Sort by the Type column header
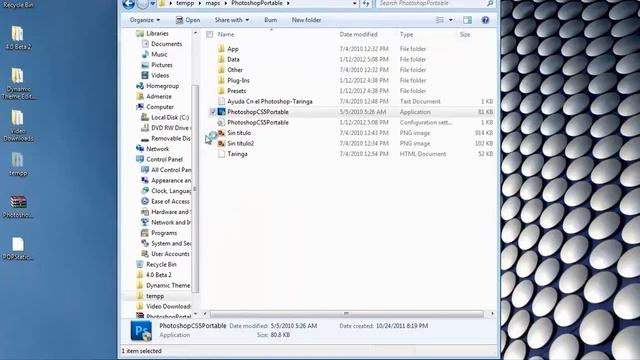 pos(406,35)
